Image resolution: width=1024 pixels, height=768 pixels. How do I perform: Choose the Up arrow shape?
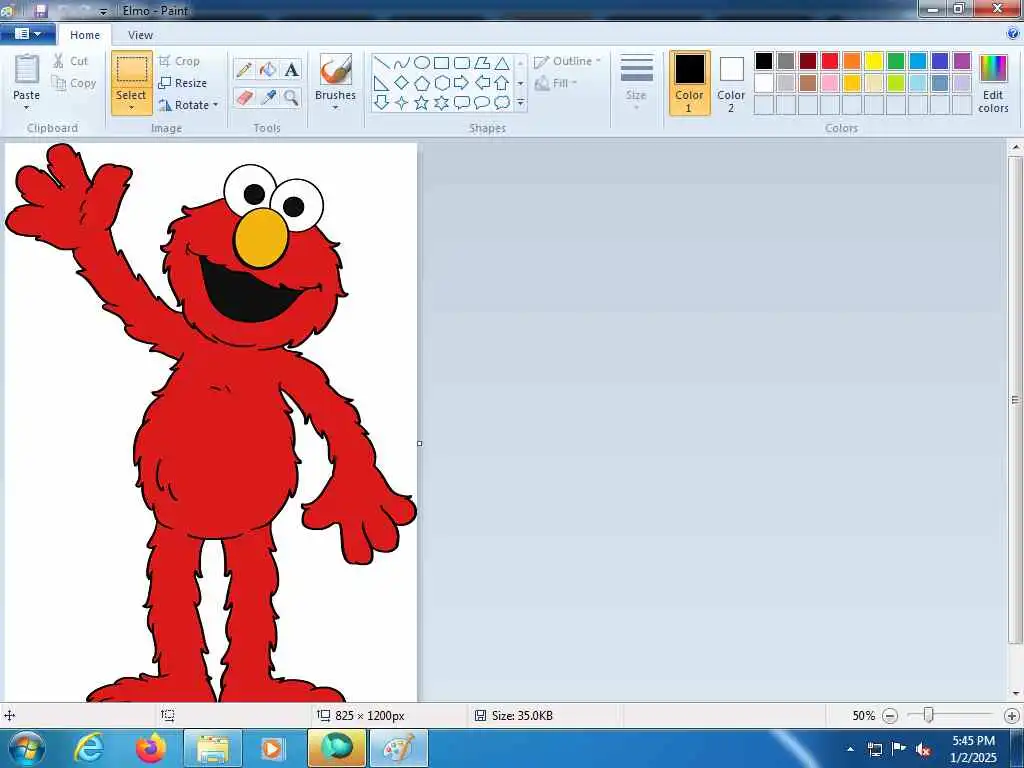(x=502, y=83)
